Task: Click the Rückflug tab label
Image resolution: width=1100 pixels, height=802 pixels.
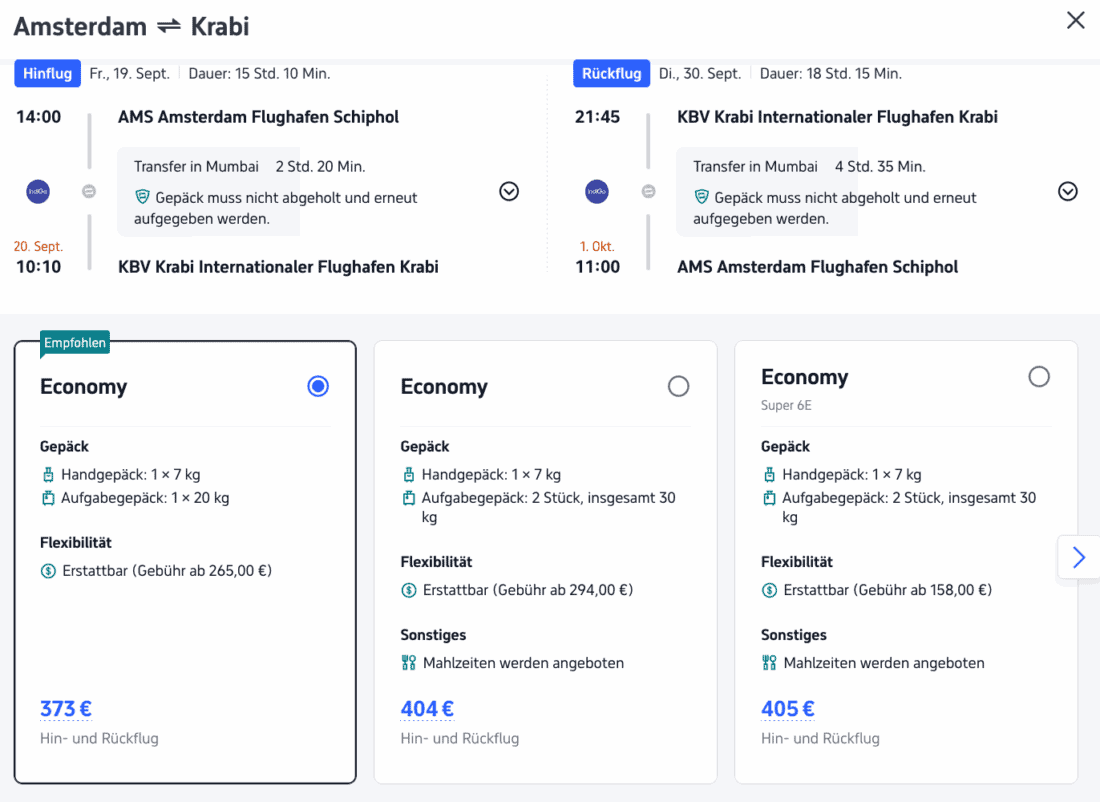Action: point(610,74)
